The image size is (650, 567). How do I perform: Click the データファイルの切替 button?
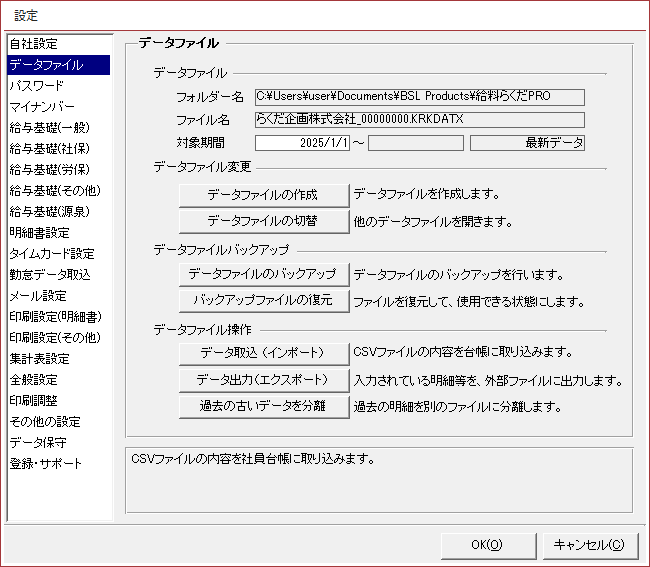(263, 220)
